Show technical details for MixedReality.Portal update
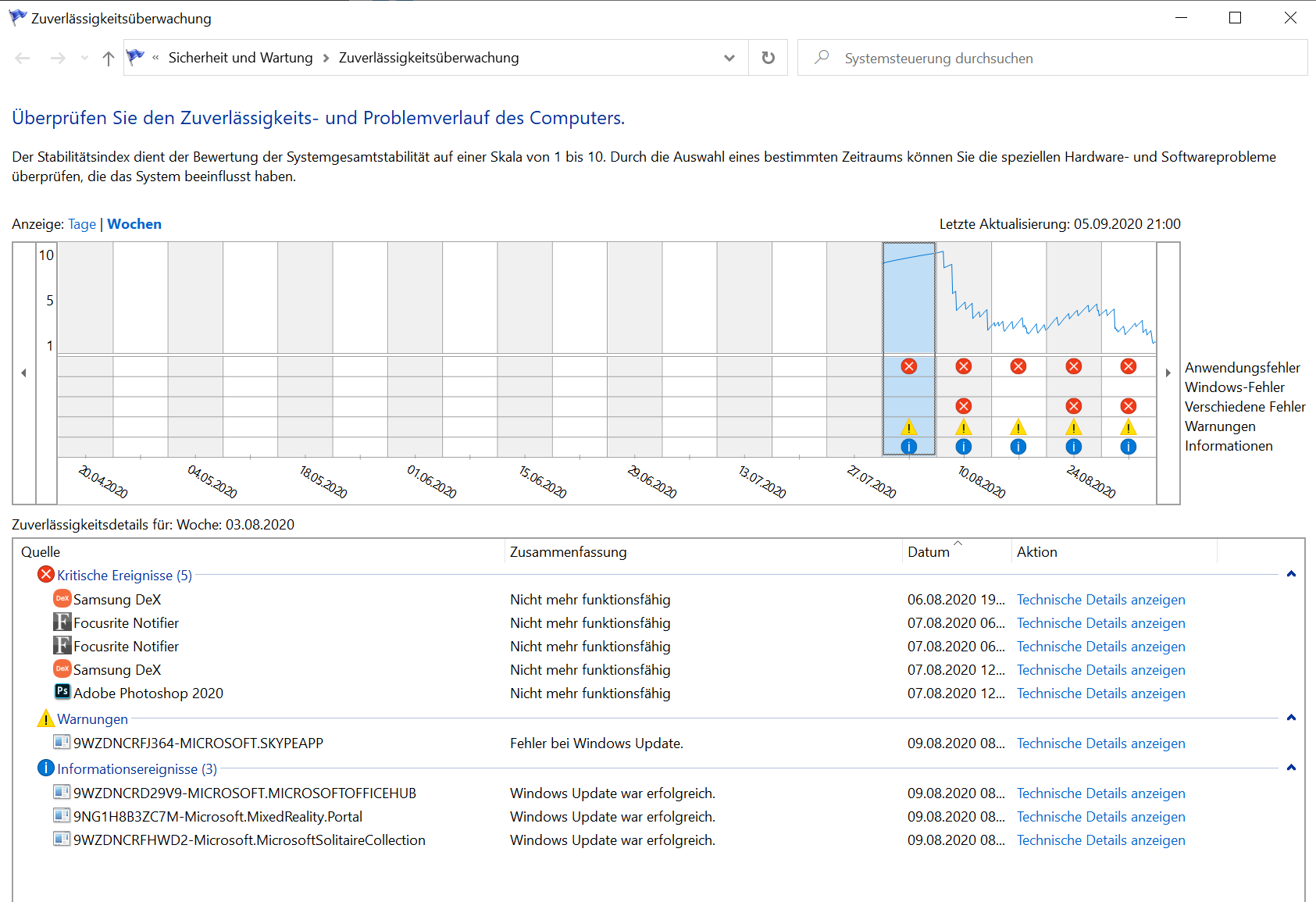Image resolution: width=1316 pixels, height=902 pixels. coord(1100,817)
